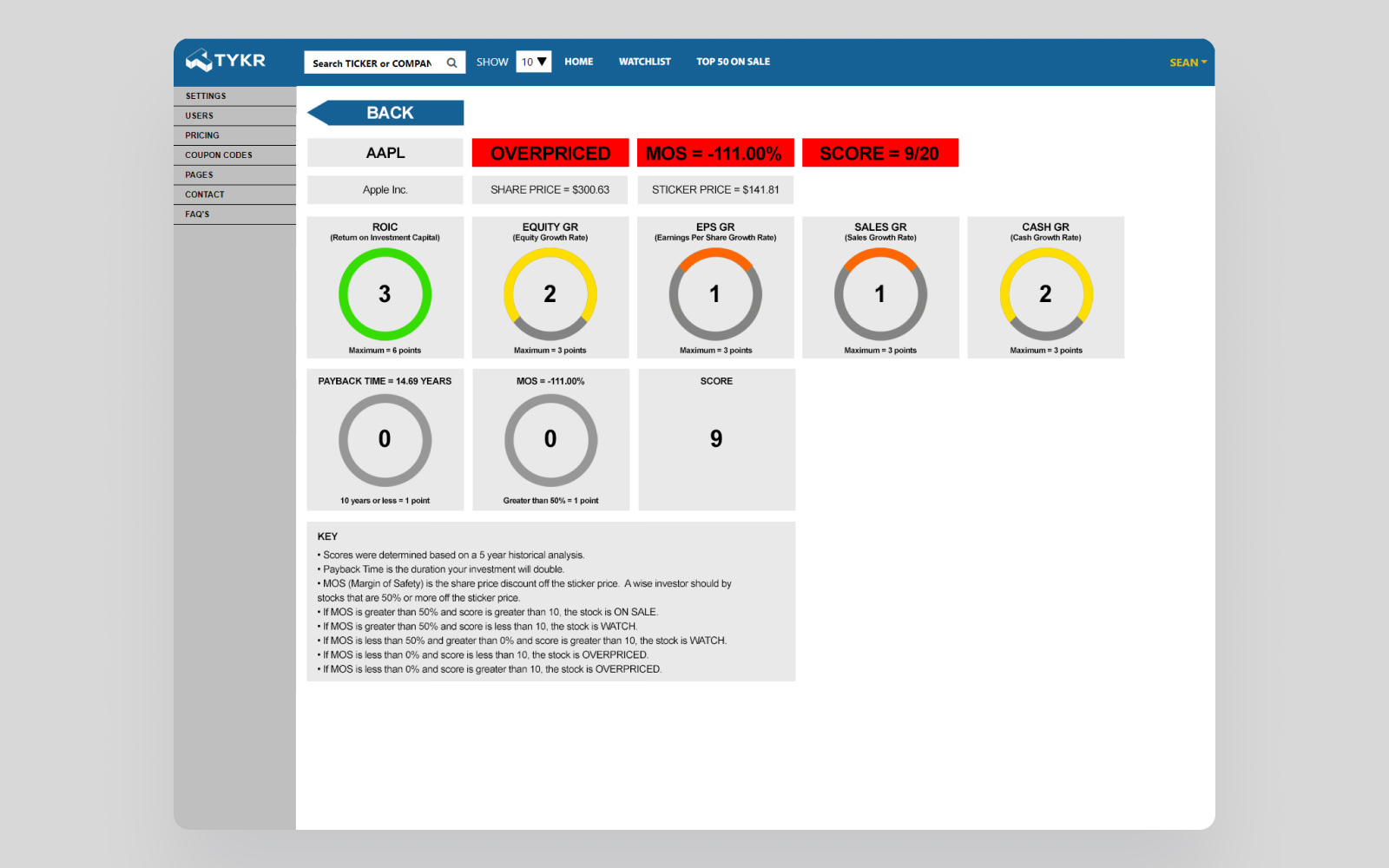Image resolution: width=1389 pixels, height=868 pixels.
Task: Click the ROIC card title
Action: pos(385,227)
